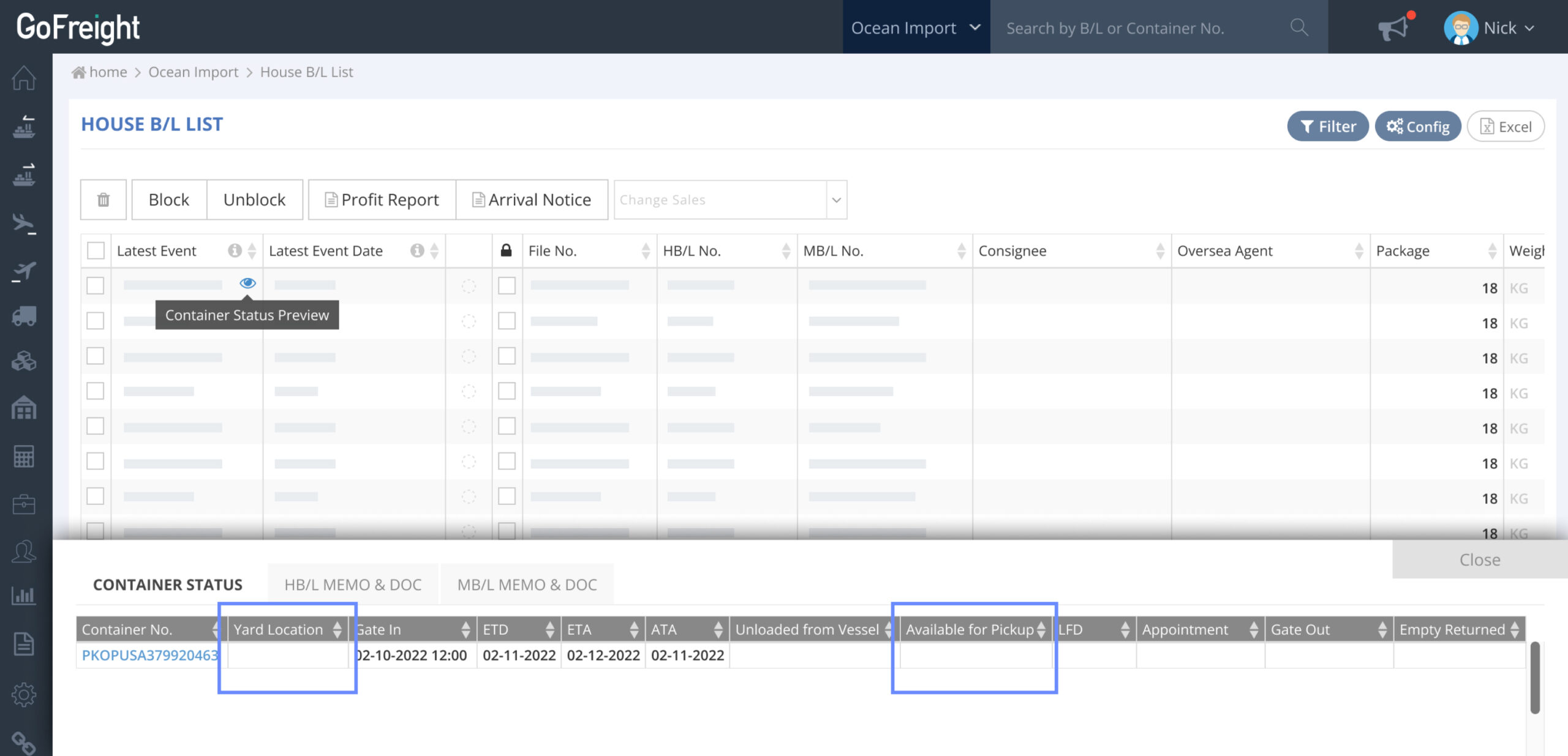Open the settings gear in the sidebar

click(24, 694)
